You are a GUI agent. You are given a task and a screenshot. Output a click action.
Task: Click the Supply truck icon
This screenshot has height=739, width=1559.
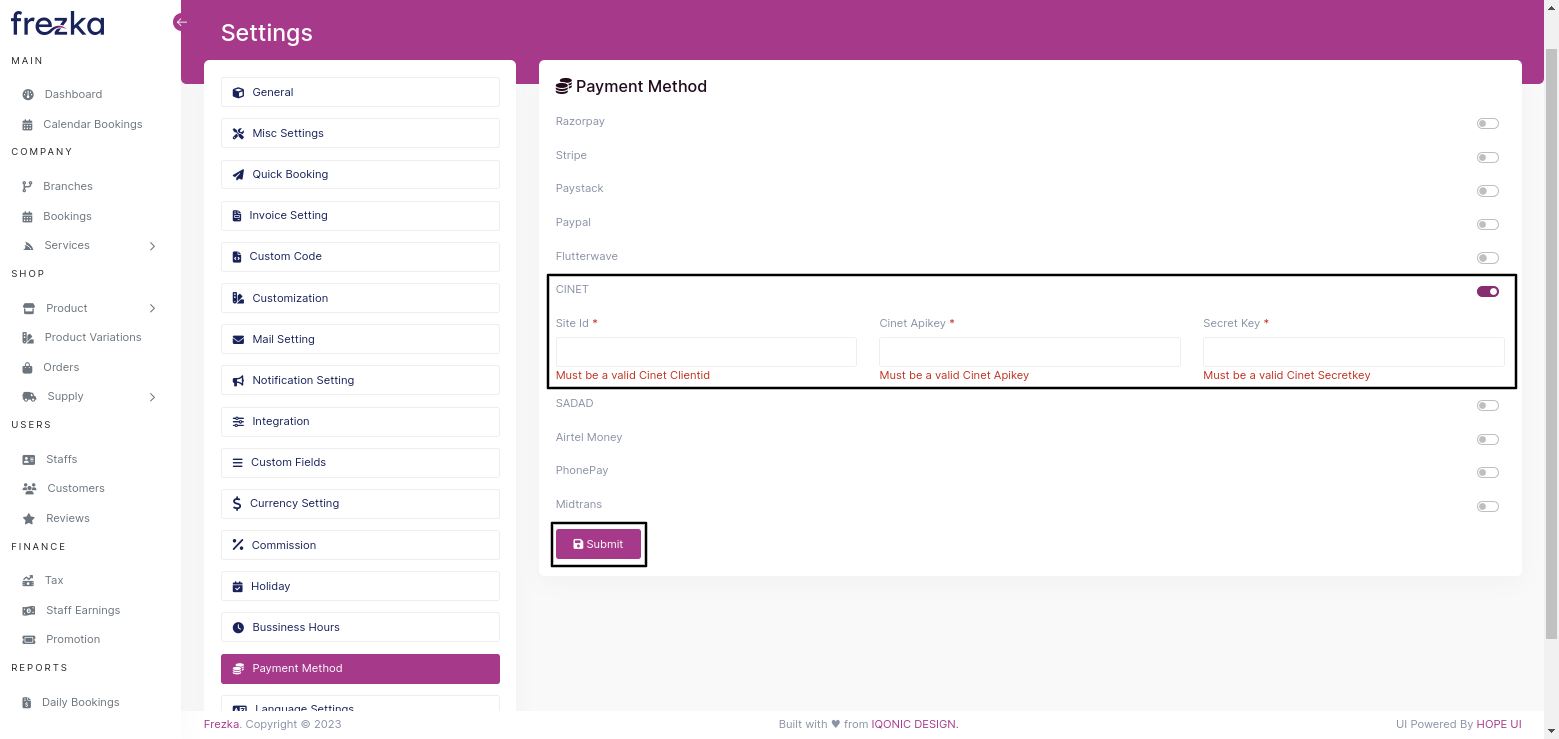point(29,397)
